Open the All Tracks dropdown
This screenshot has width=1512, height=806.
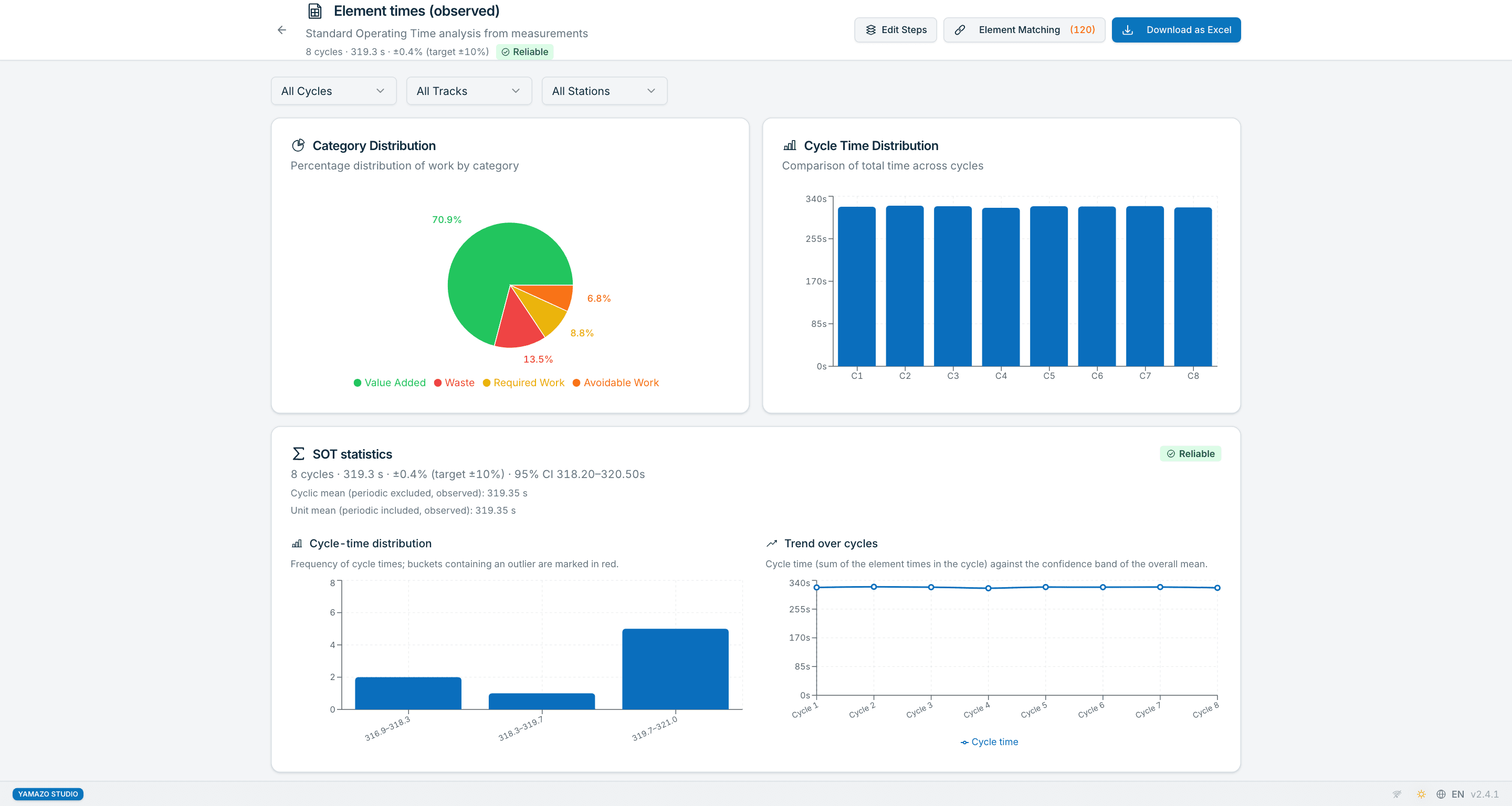[x=469, y=91]
